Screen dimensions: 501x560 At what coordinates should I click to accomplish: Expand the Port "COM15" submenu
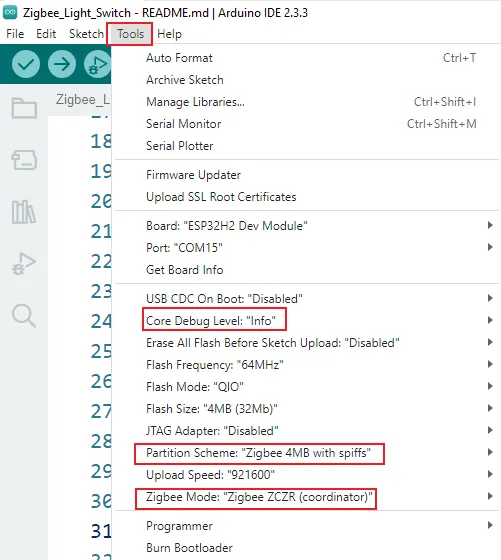click(x=306, y=248)
